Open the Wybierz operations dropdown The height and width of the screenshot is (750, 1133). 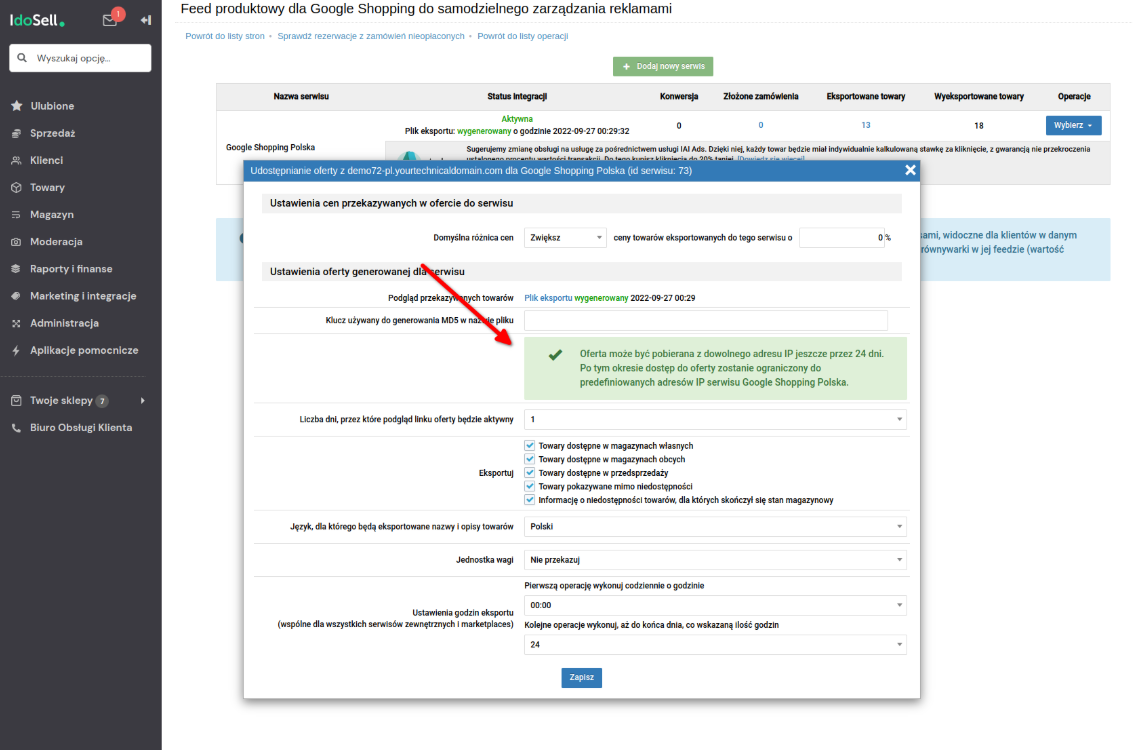[1073, 126]
